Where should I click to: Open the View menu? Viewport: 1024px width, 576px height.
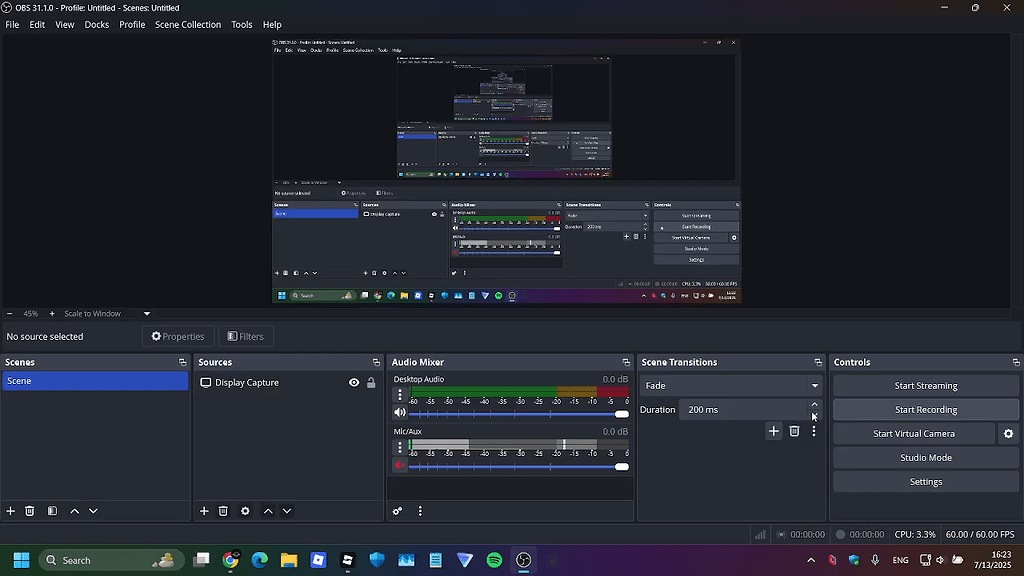pyautogui.click(x=65, y=25)
